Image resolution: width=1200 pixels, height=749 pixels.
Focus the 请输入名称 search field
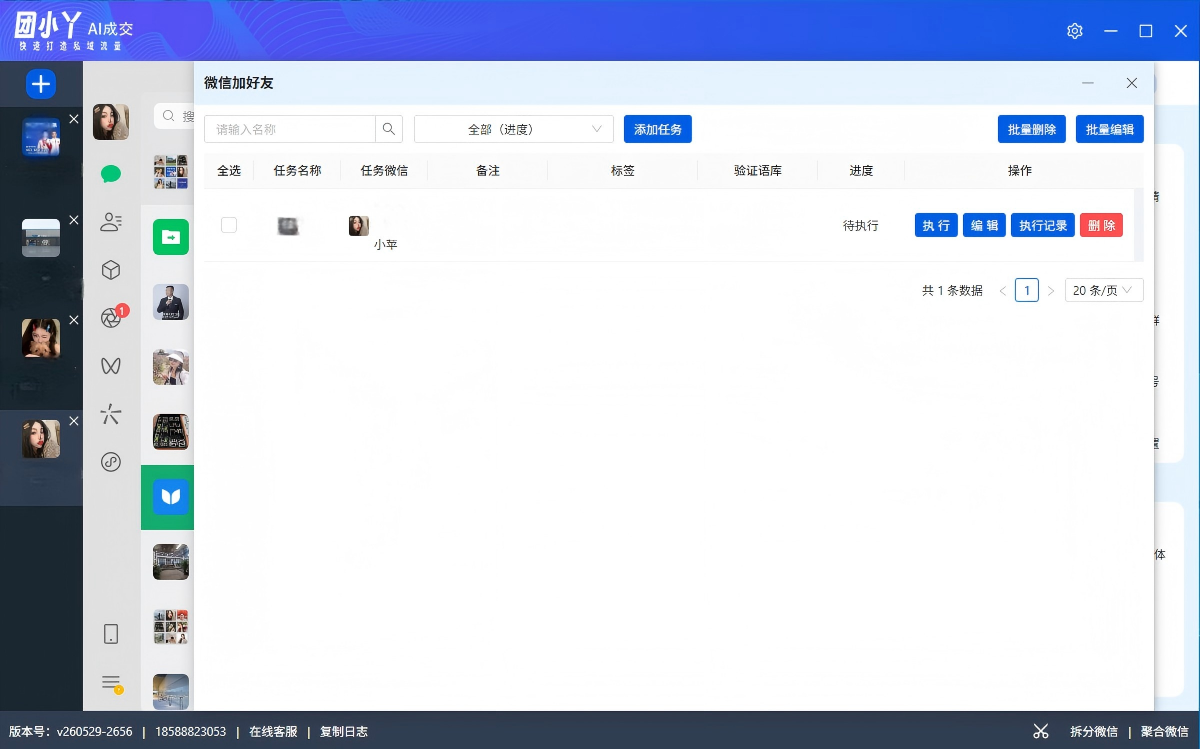click(290, 129)
